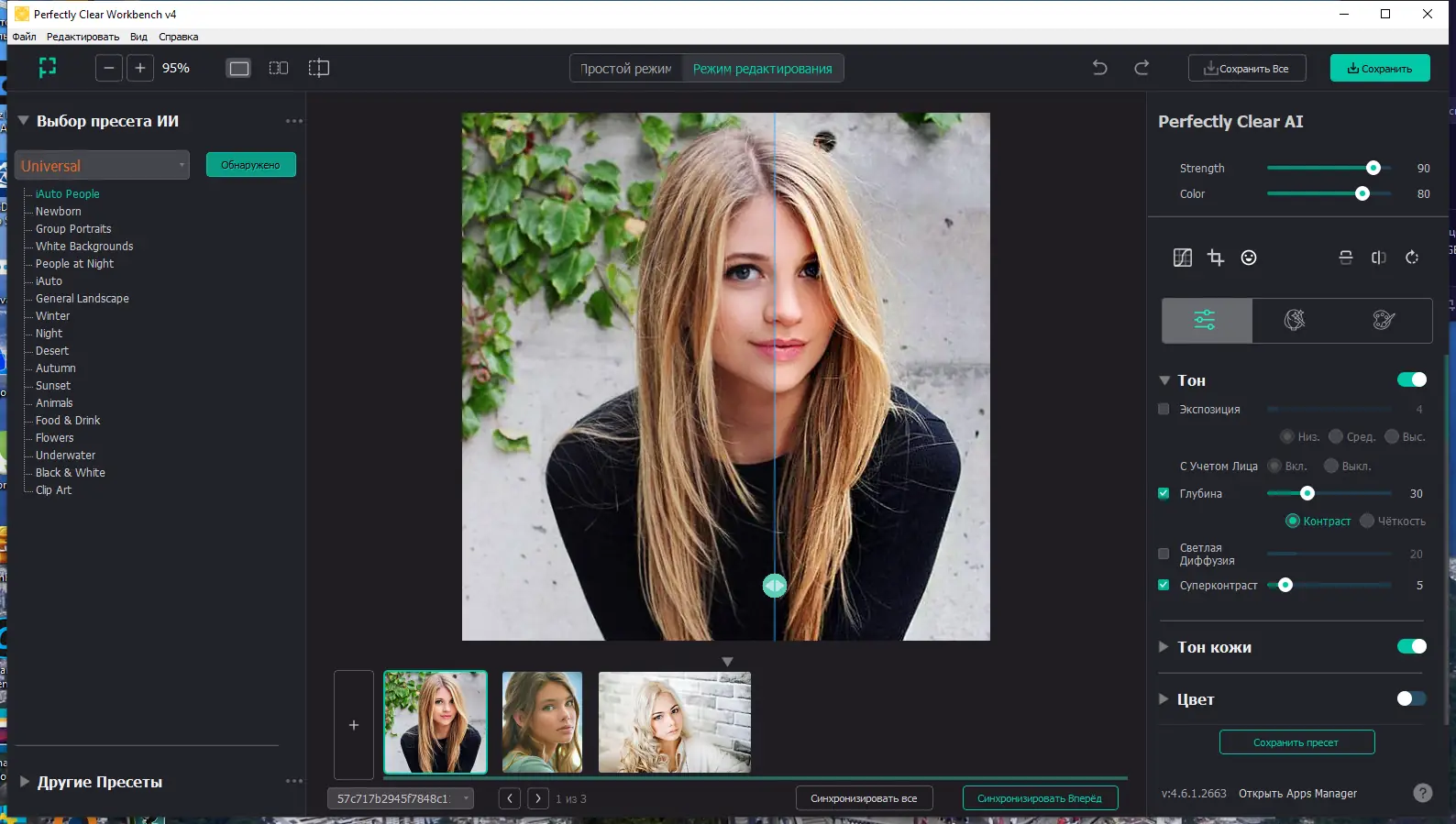Open the face detection smiley tool

[x=1249, y=258]
